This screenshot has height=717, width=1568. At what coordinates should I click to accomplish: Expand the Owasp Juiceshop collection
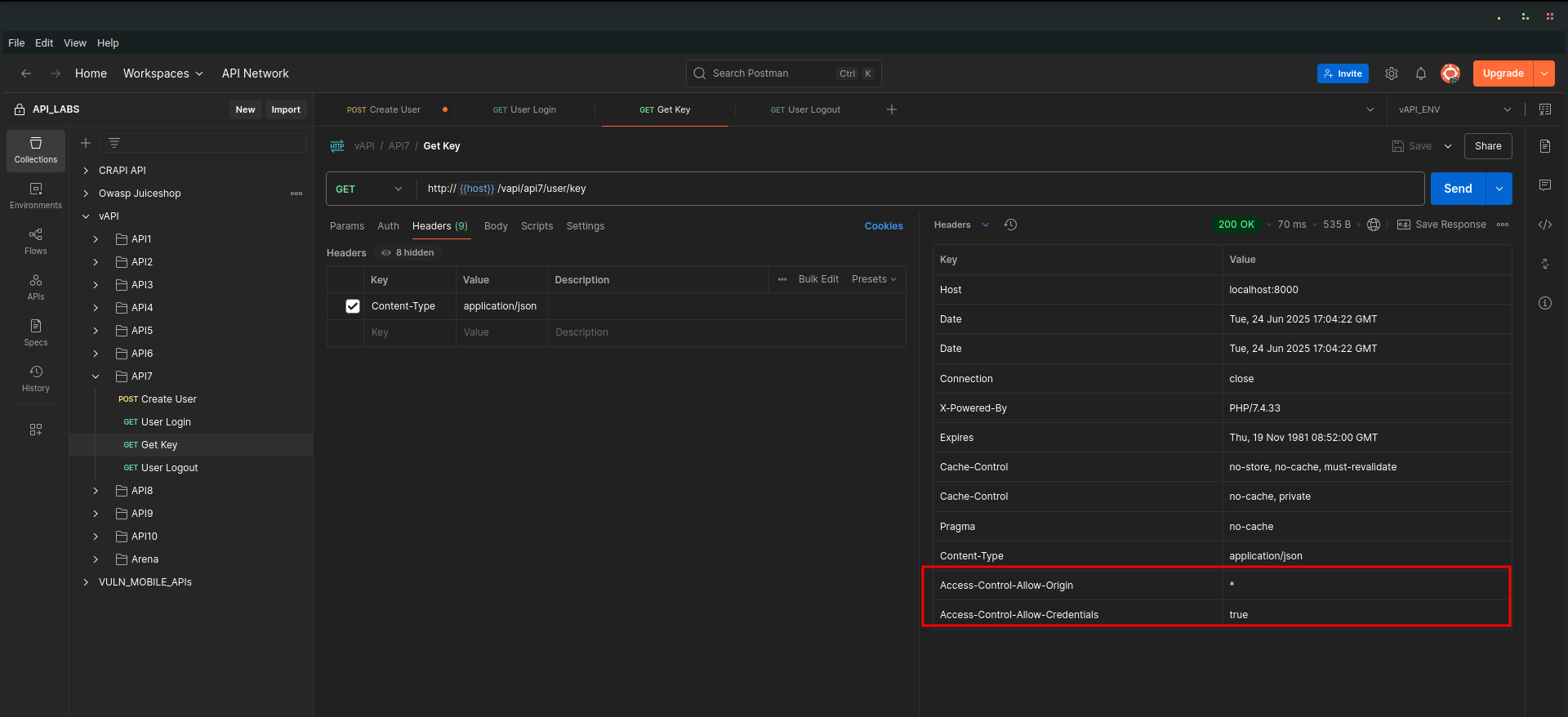pyautogui.click(x=86, y=194)
